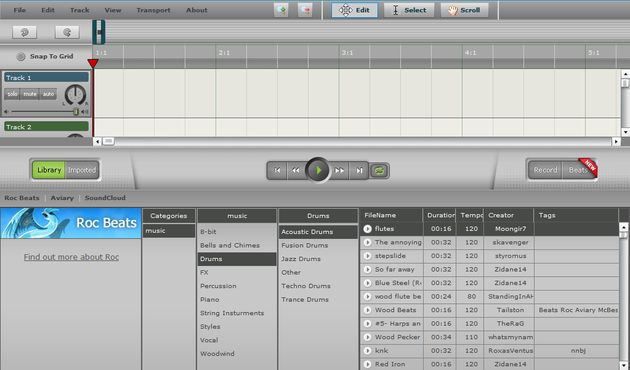Mute Track 1
Screen dimensions: 630x370
(30, 94)
